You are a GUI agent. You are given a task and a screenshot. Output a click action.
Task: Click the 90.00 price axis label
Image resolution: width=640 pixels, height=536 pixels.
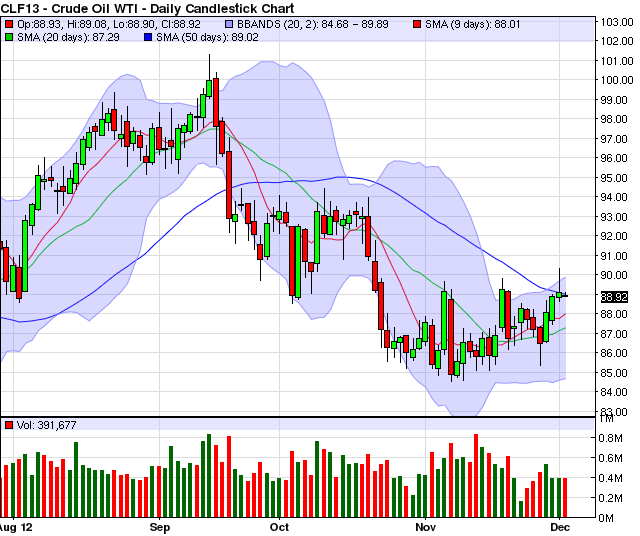(x=613, y=275)
